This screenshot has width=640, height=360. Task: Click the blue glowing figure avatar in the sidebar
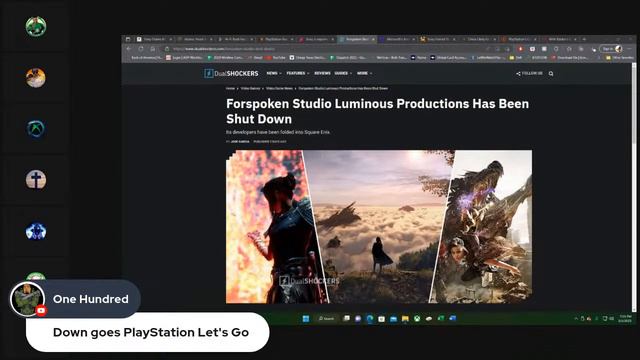coord(36,231)
